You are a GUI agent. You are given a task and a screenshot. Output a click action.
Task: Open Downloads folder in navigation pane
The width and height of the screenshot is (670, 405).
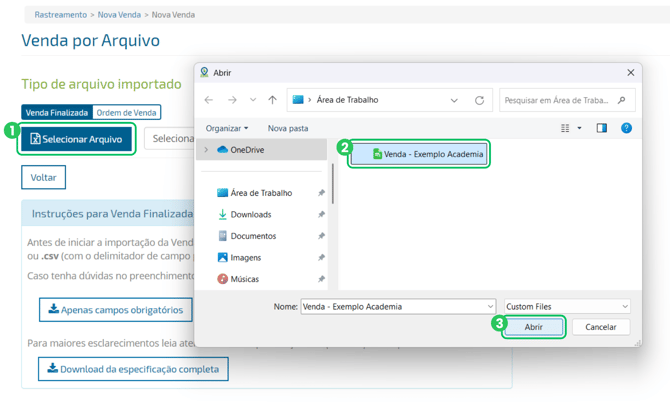pos(250,214)
